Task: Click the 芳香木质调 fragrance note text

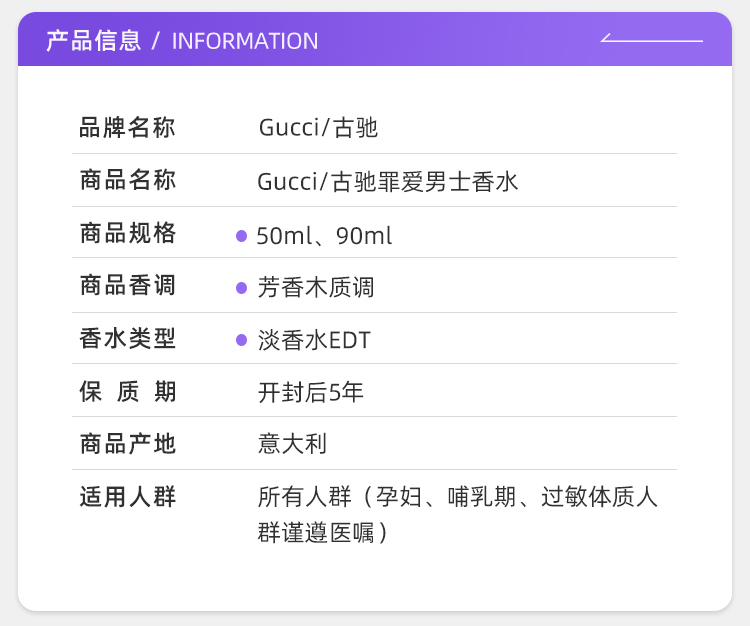Action: click(x=315, y=288)
